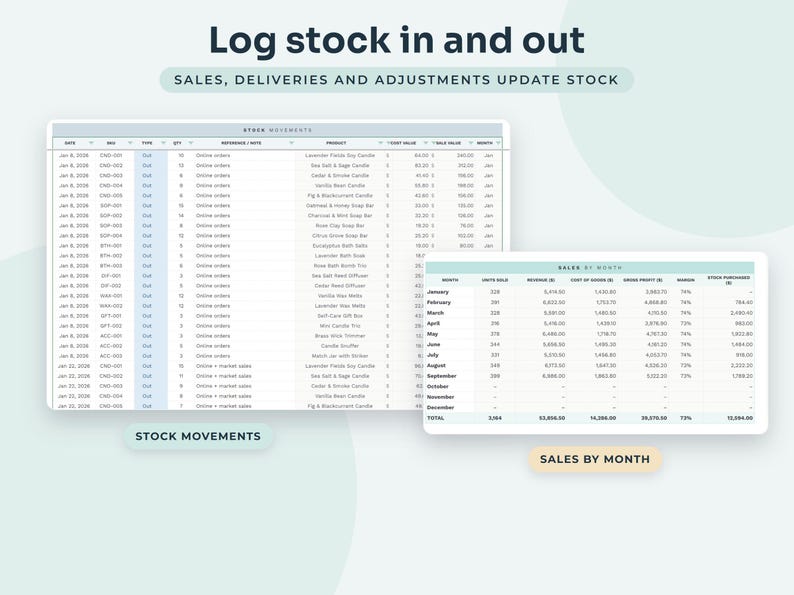Select the Lavender Bath Soak cell
Viewport: 794px width, 595px height.
tap(340, 256)
